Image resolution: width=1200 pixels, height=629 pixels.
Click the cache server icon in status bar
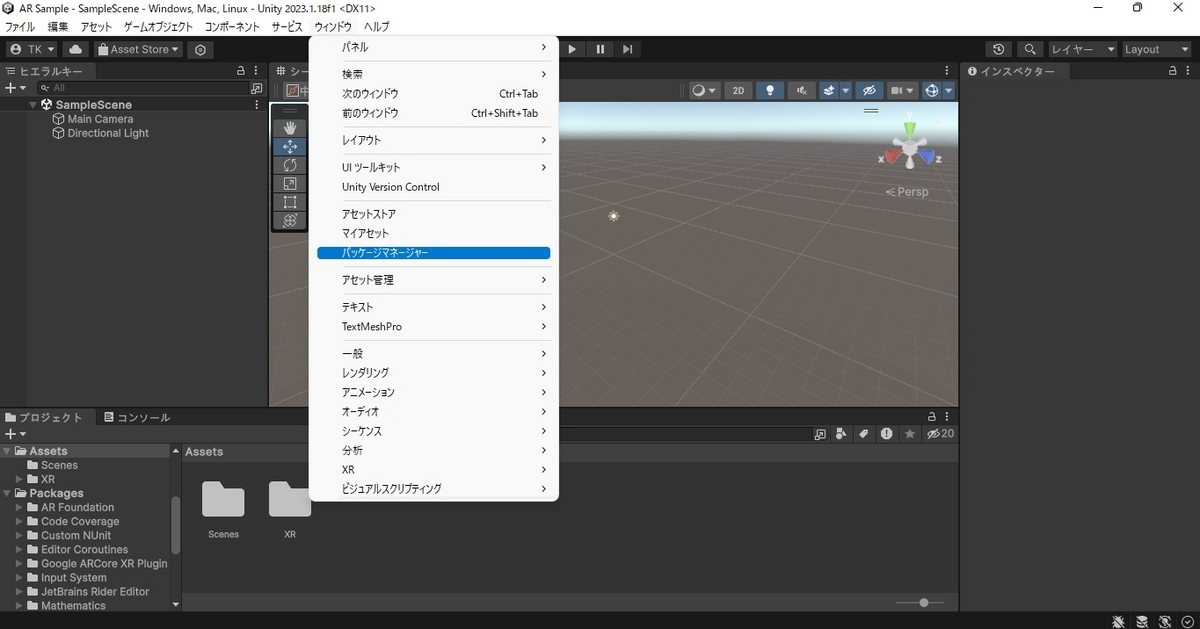pyautogui.click(x=1142, y=621)
